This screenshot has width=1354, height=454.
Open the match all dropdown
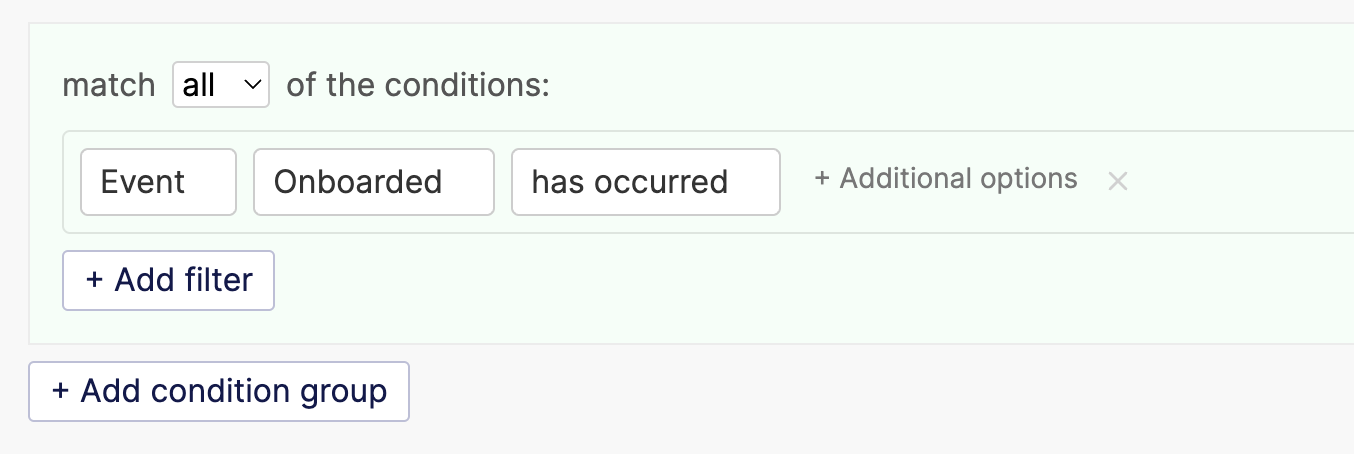click(x=221, y=85)
